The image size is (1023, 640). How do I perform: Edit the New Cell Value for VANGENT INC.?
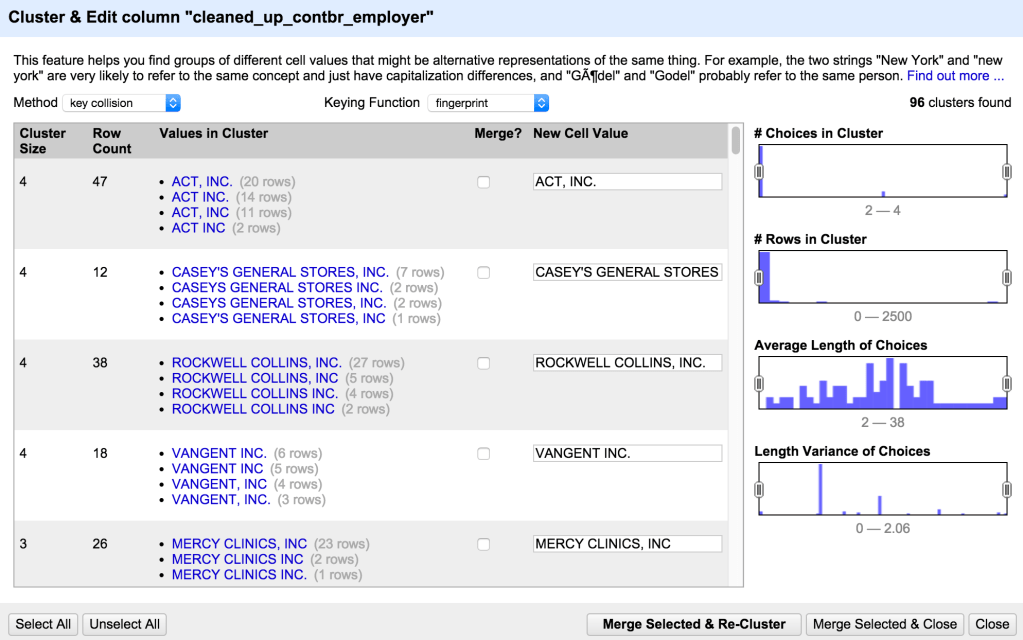pos(627,453)
